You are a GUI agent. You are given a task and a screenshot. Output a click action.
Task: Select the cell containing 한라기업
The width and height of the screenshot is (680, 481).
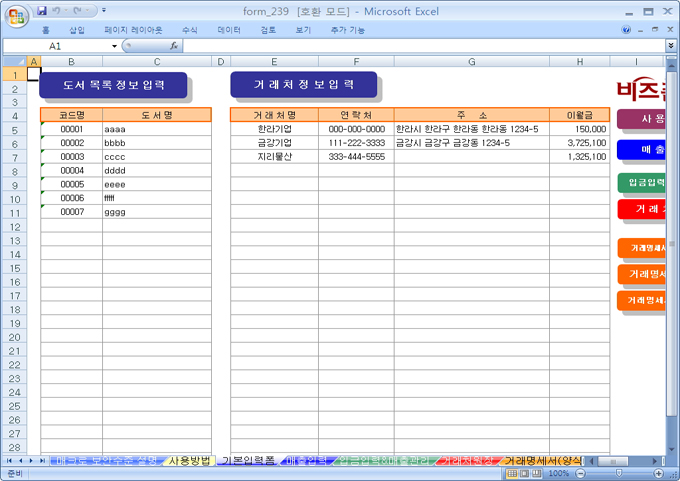point(274,129)
